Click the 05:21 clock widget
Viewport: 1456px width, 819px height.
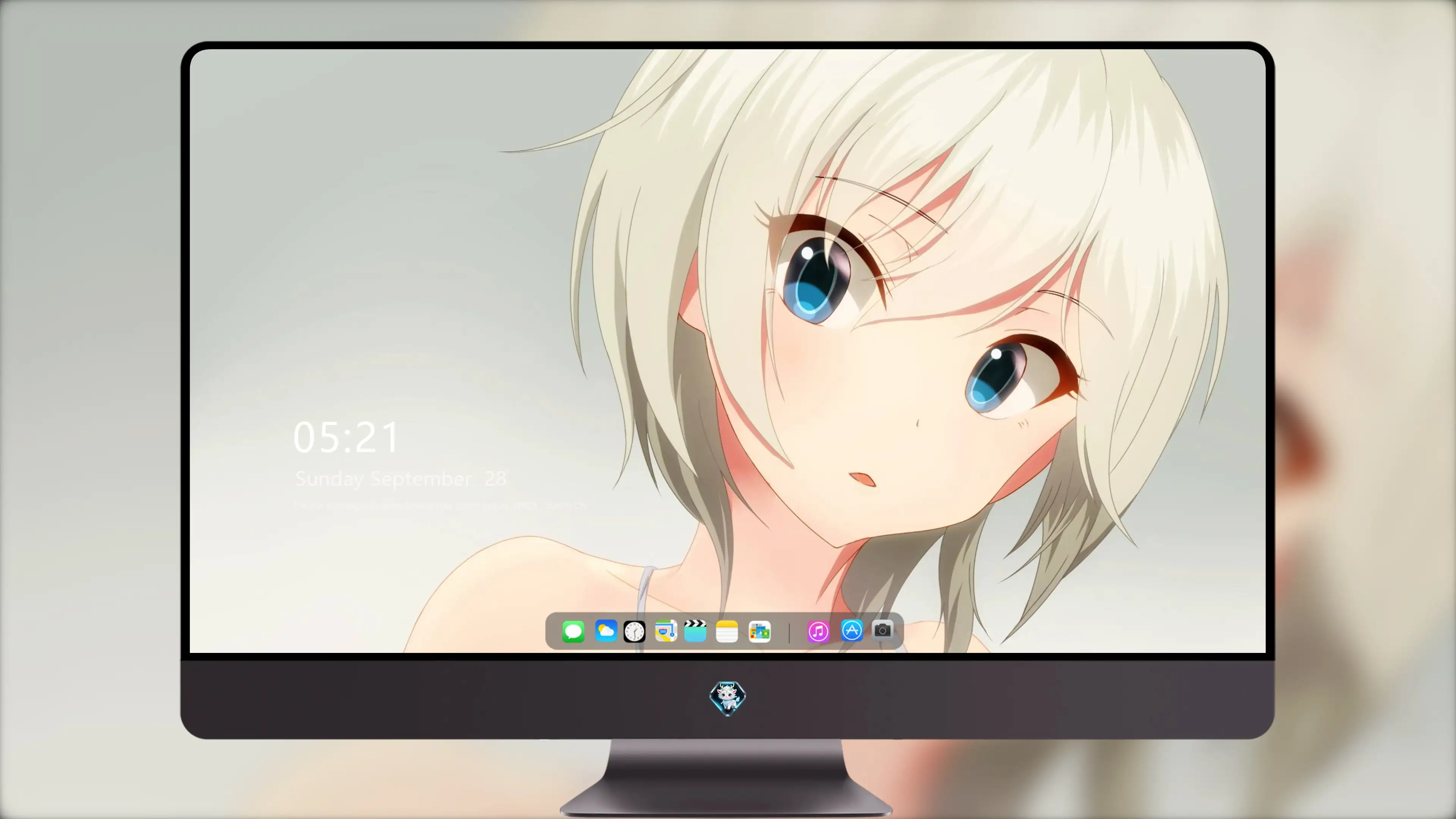point(346,438)
